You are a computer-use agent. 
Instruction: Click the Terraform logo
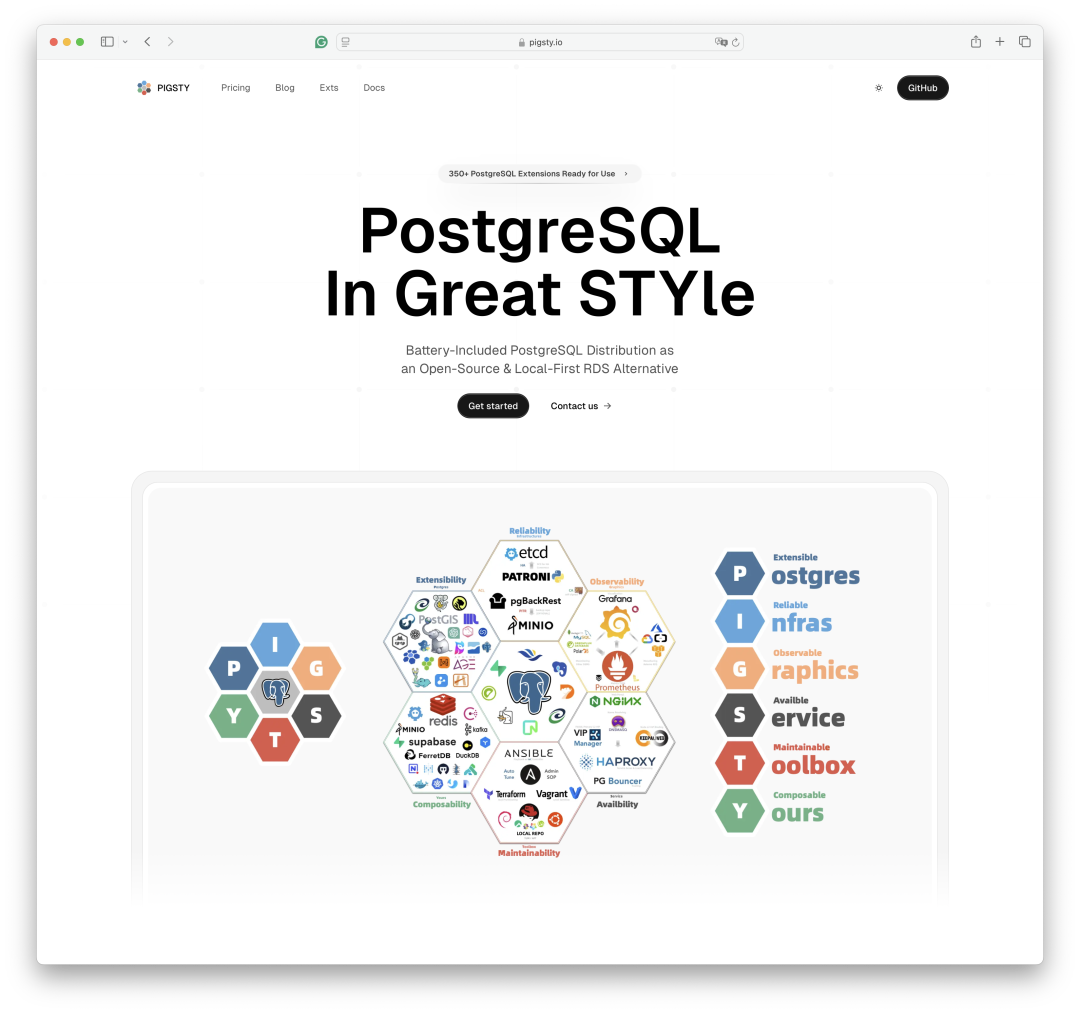tap(505, 794)
